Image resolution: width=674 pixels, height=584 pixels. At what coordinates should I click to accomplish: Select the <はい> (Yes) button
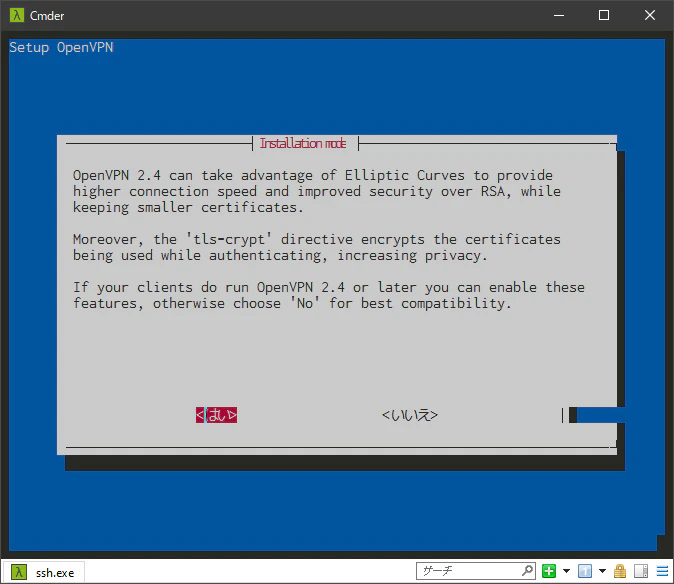216,415
